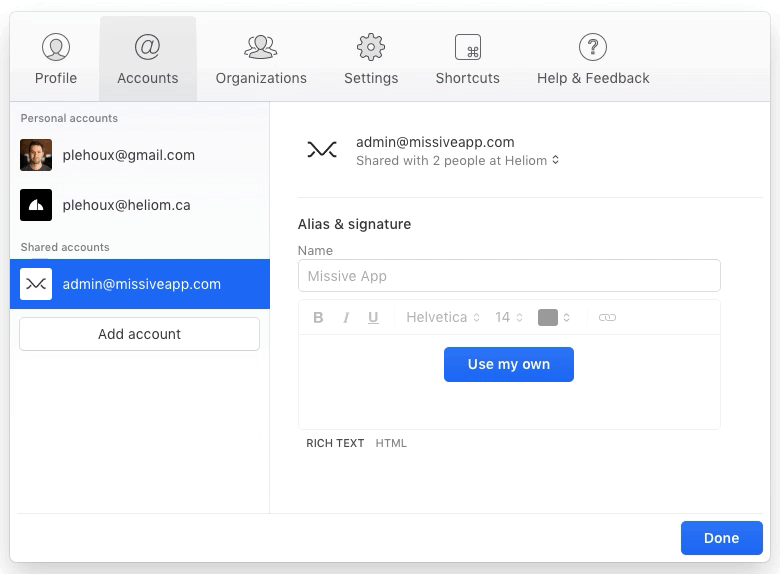Click the Name field showing Missive App
The image size is (780, 574).
click(x=509, y=276)
